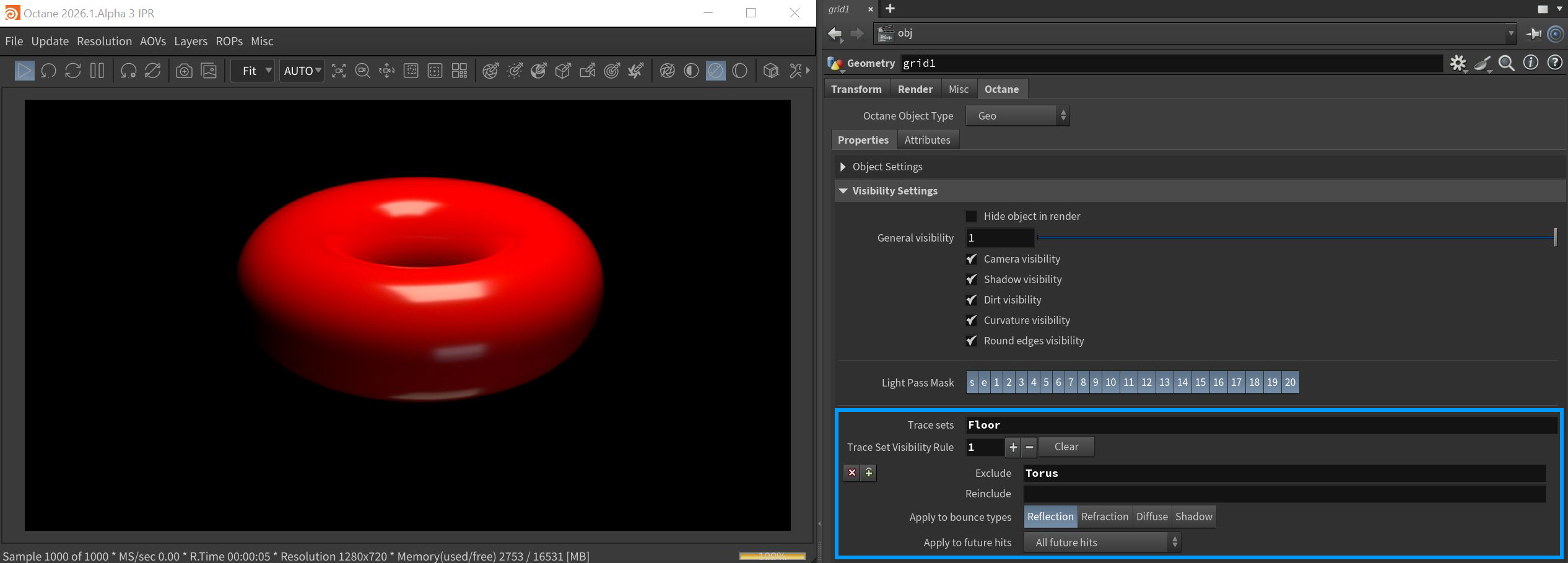Enable Hide object in render checkbox
Viewport: 1568px width, 563px height.
pos(971,216)
